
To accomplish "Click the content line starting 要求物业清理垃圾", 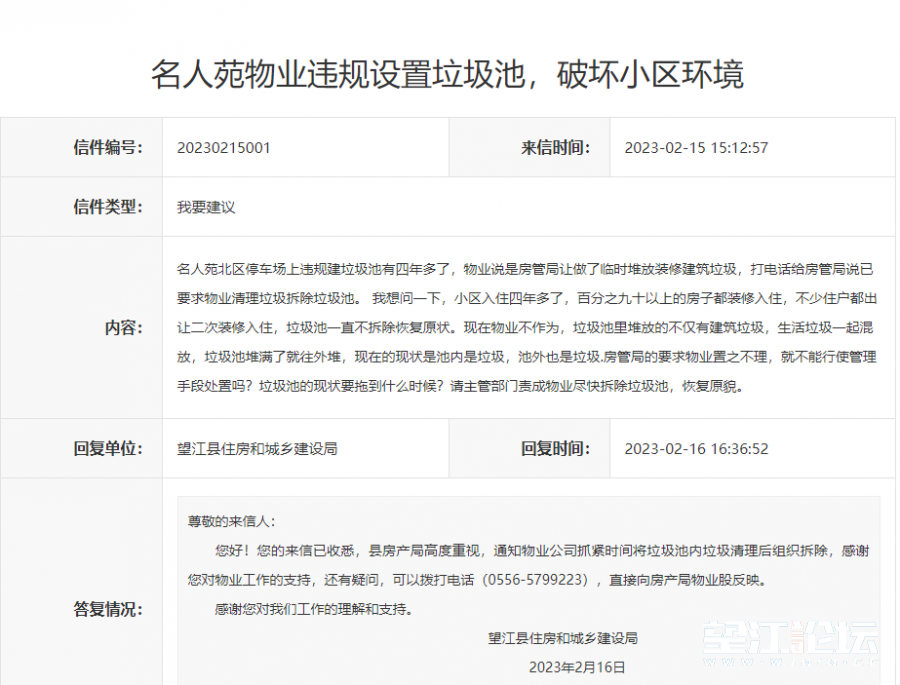I will 527,298.
